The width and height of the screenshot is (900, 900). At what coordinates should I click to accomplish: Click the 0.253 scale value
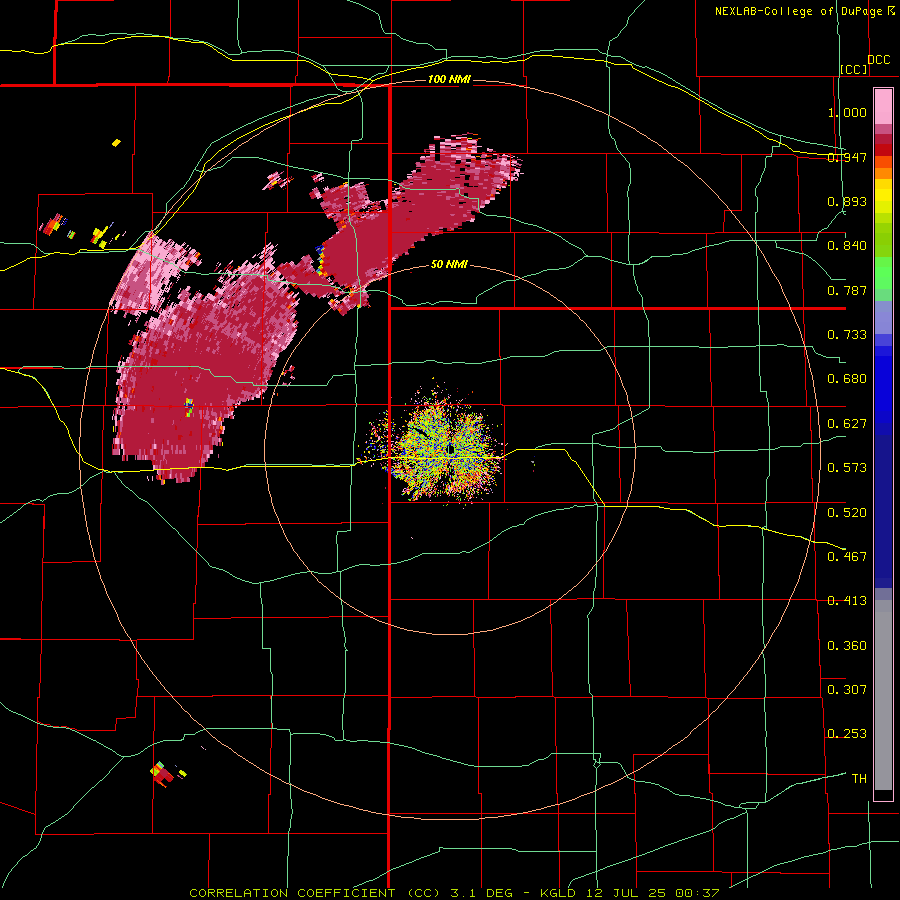click(847, 734)
